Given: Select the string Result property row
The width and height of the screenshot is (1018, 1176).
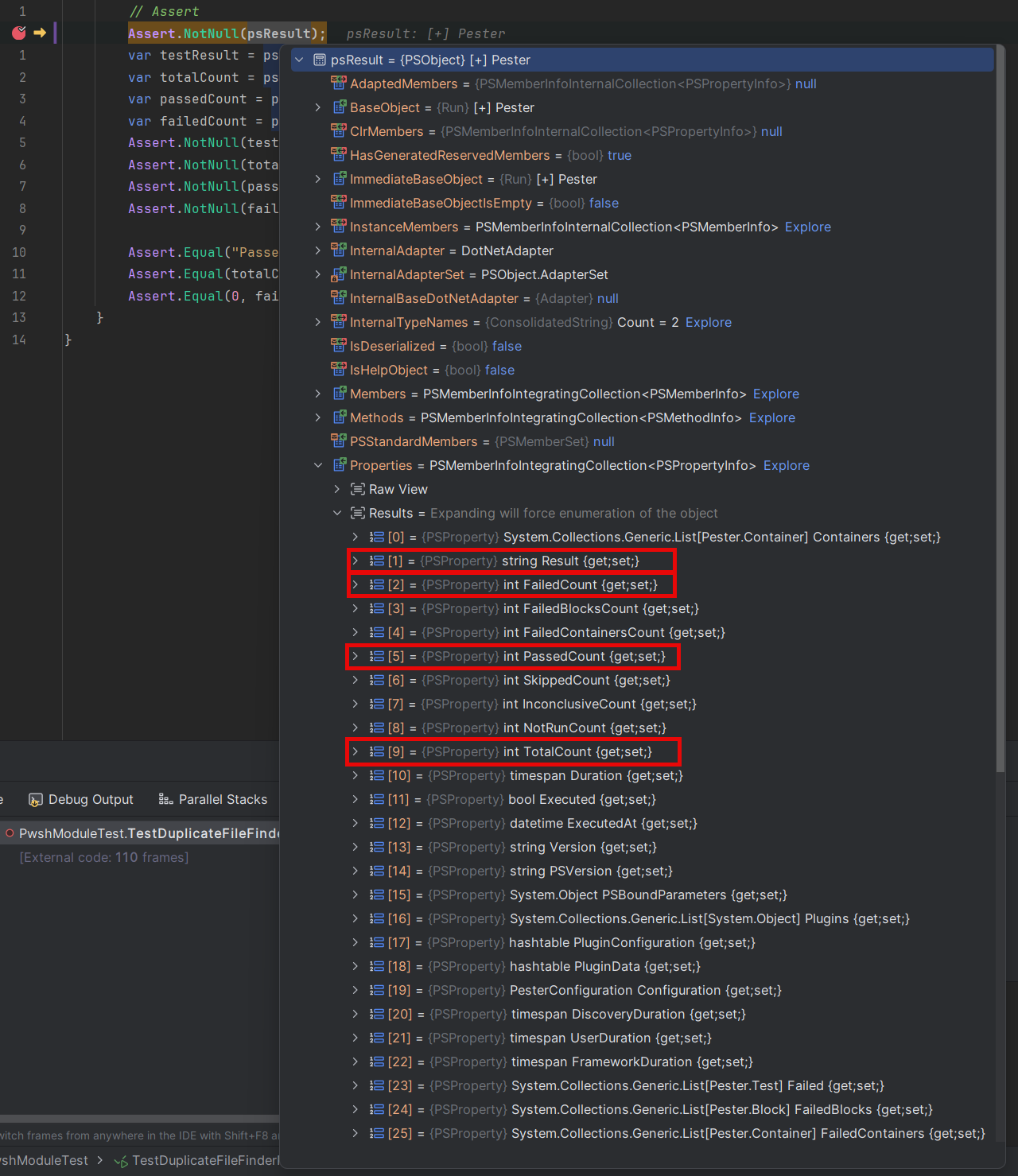Looking at the screenshot, I should pyautogui.click(x=569, y=561).
